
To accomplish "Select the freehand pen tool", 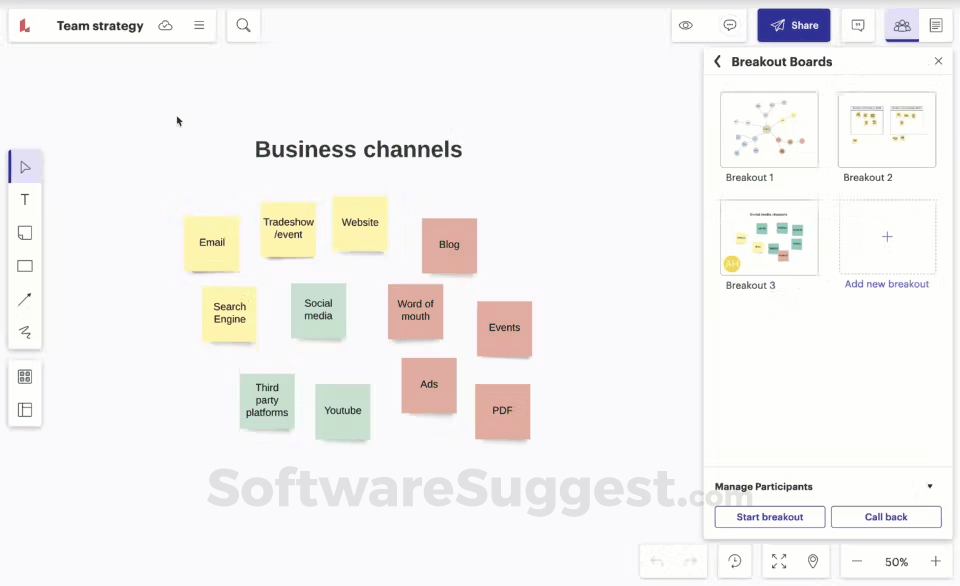I will (25, 332).
